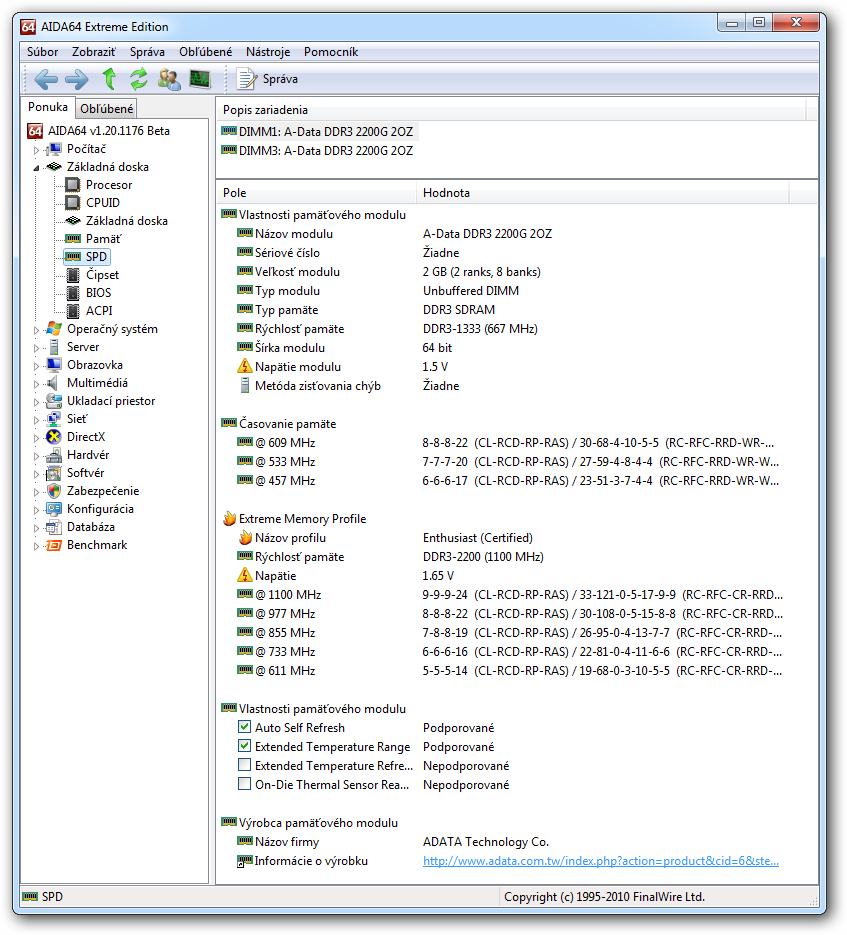Image resolution: width=847 pixels, height=935 pixels.
Task: Toggle the Auto Self Refresh checkbox
Action: pyautogui.click(x=244, y=727)
